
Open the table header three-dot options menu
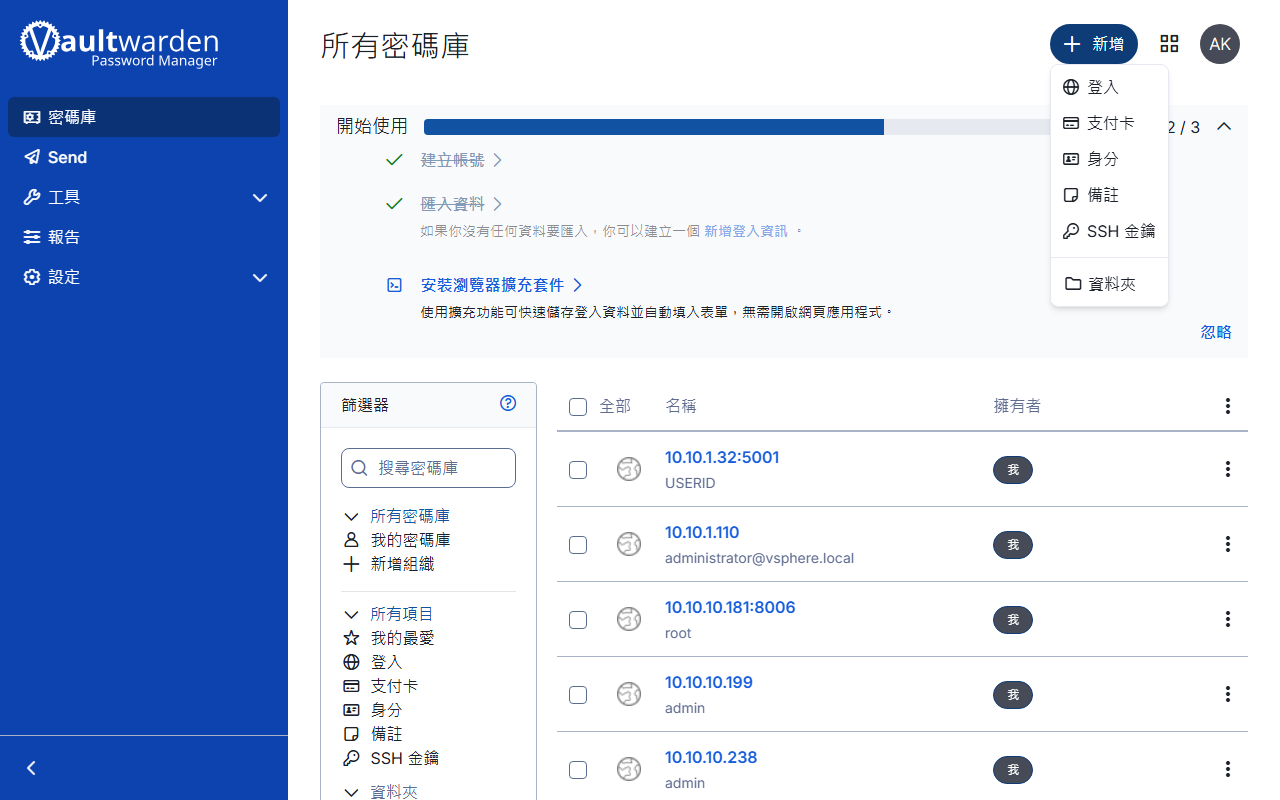[1228, 406]
